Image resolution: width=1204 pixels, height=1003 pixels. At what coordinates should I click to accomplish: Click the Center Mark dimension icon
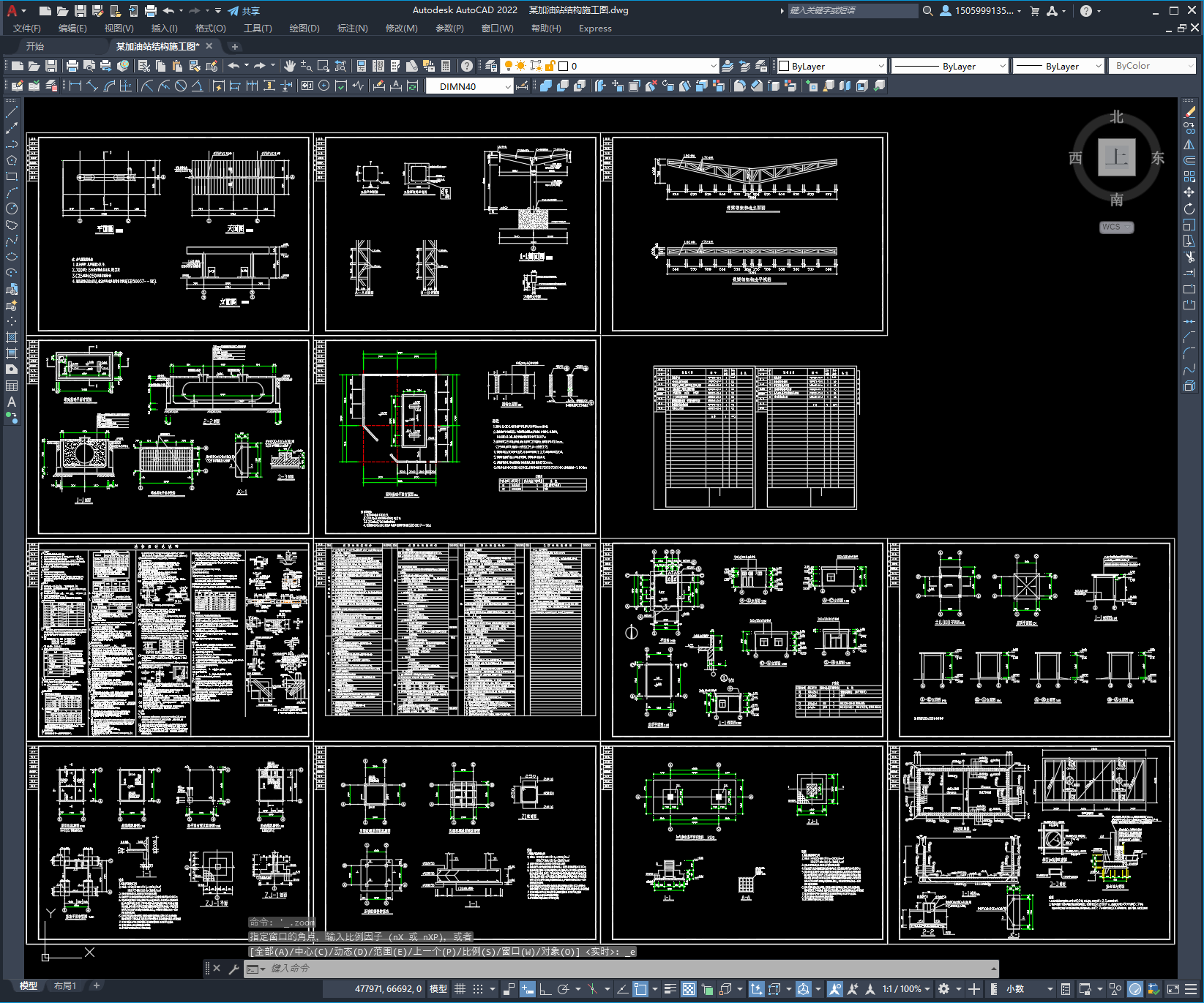(x=324, y=86)
